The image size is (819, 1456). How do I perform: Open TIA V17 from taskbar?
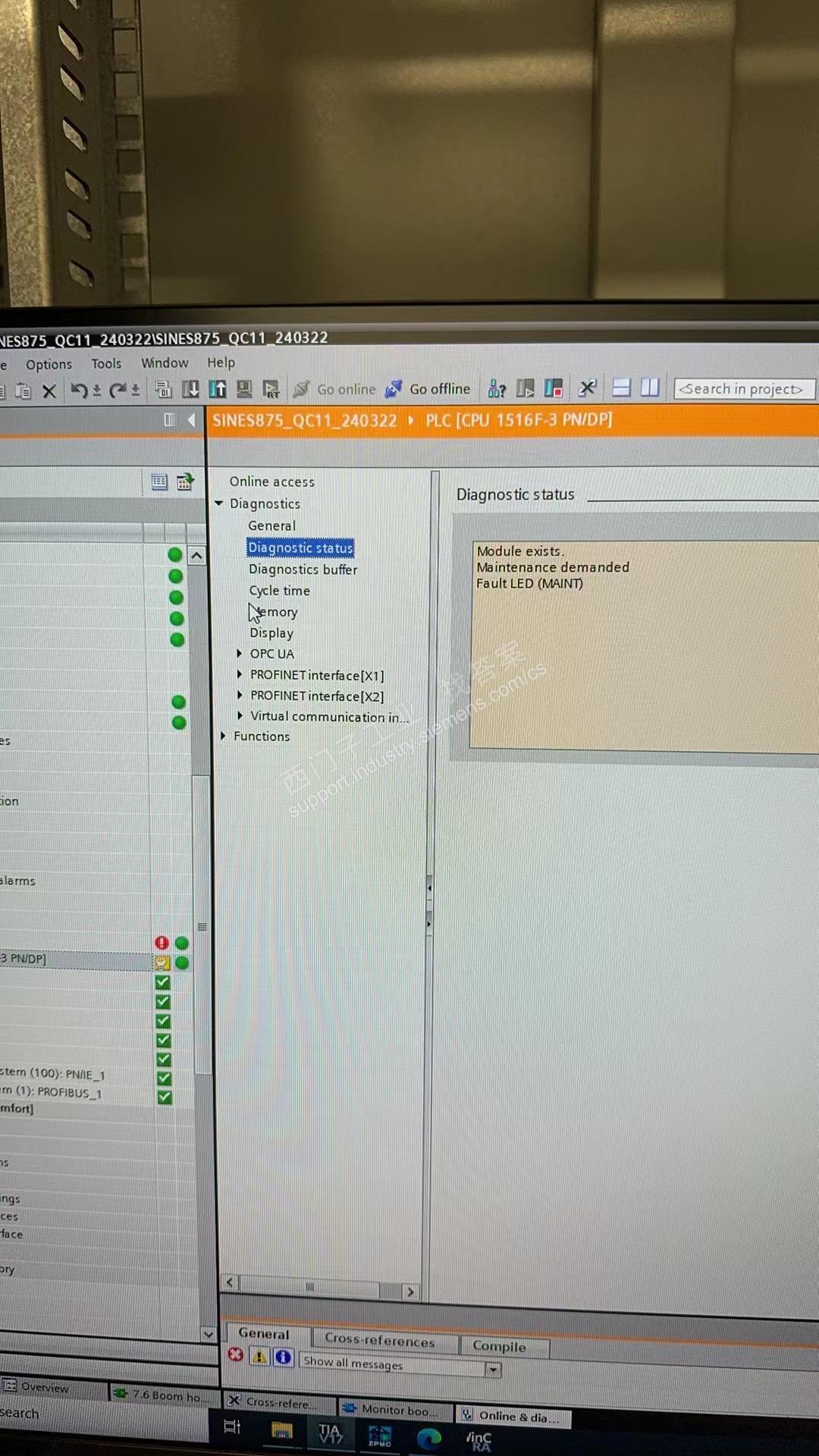click(x=330, y=1432)
